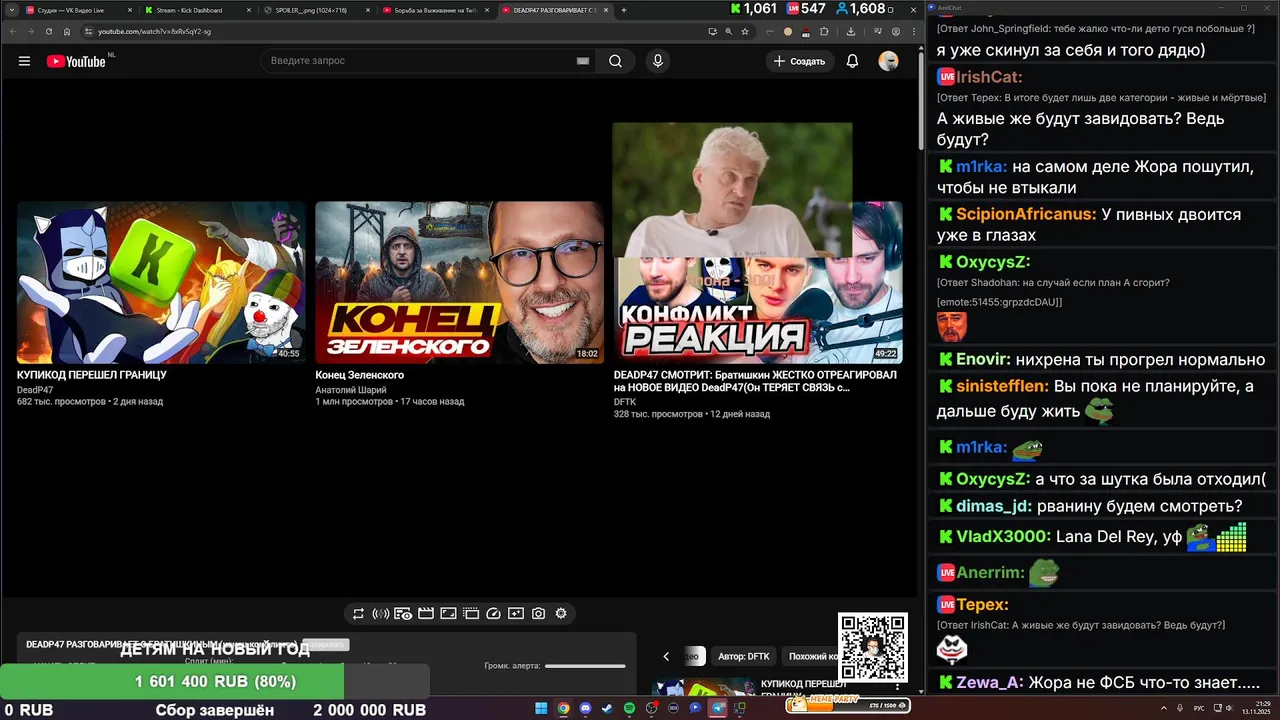Open the browser extensions puzzle icon

pos(824,31)
